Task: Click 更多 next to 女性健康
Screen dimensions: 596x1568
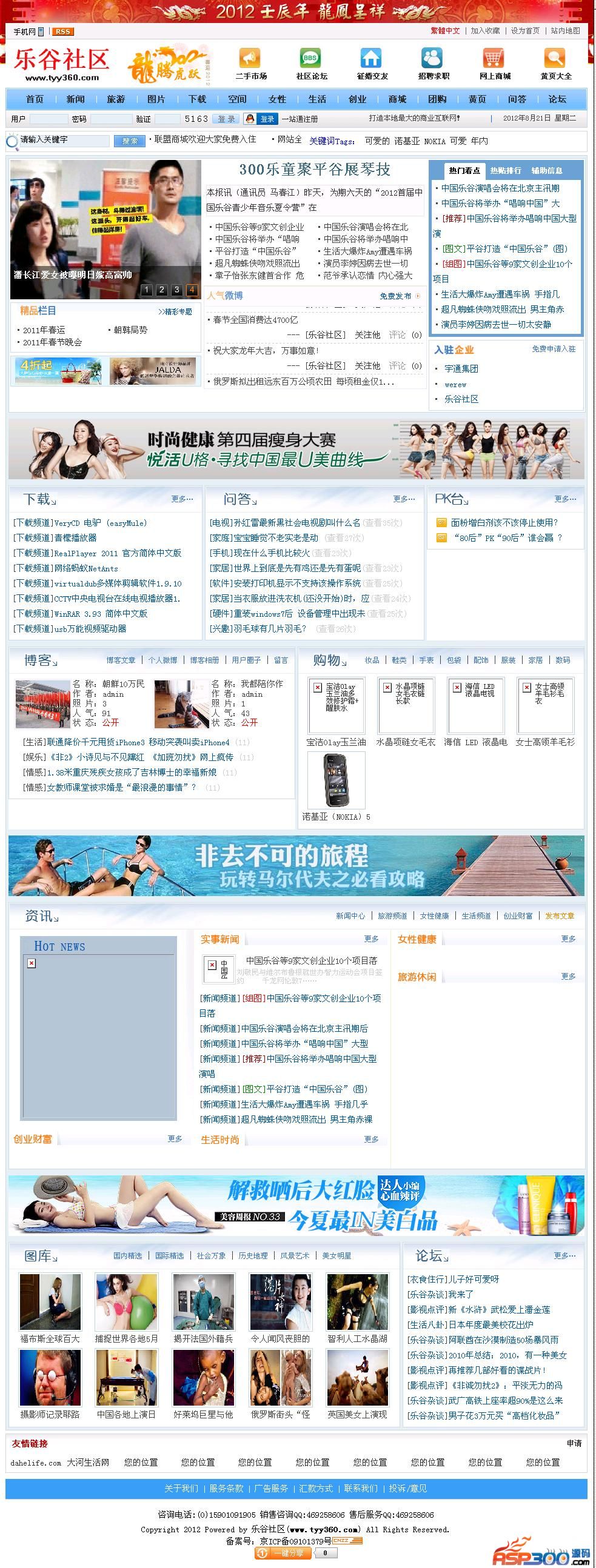Action: point(568,938)
